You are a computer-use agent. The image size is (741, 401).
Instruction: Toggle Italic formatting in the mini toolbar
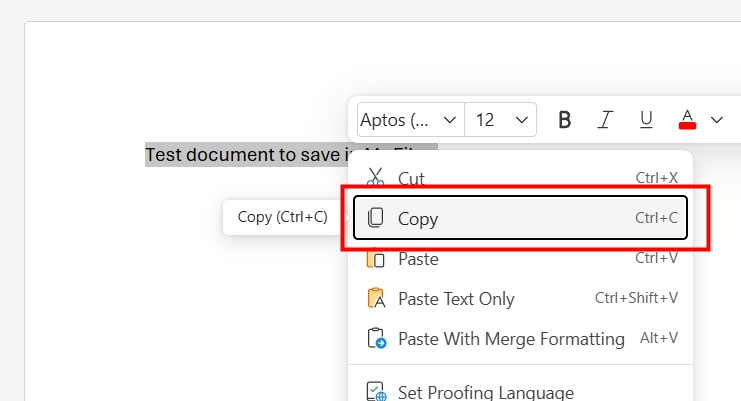(x=605, y=120)
